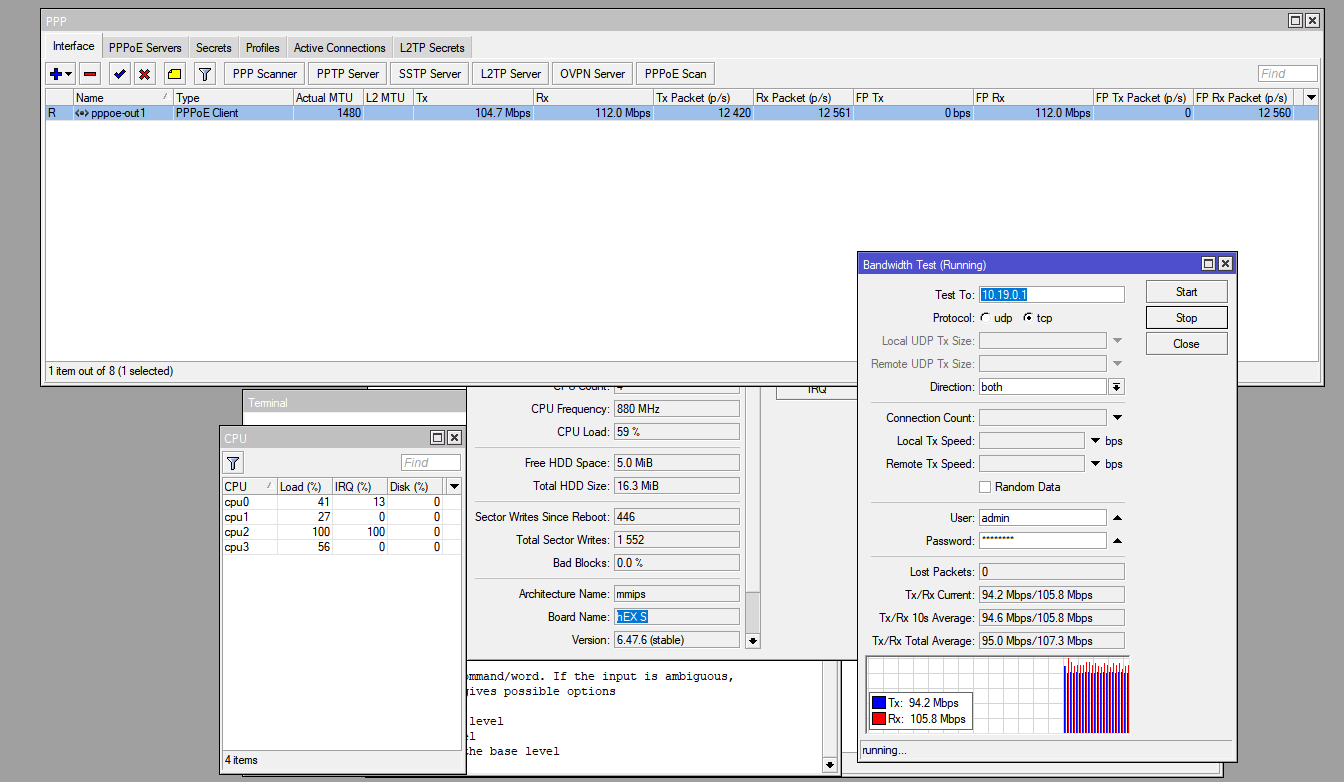Image resolution: width=1344 pixels, height=782 pixels.
Task: Click the SSTP Server button
Action: 430,74
